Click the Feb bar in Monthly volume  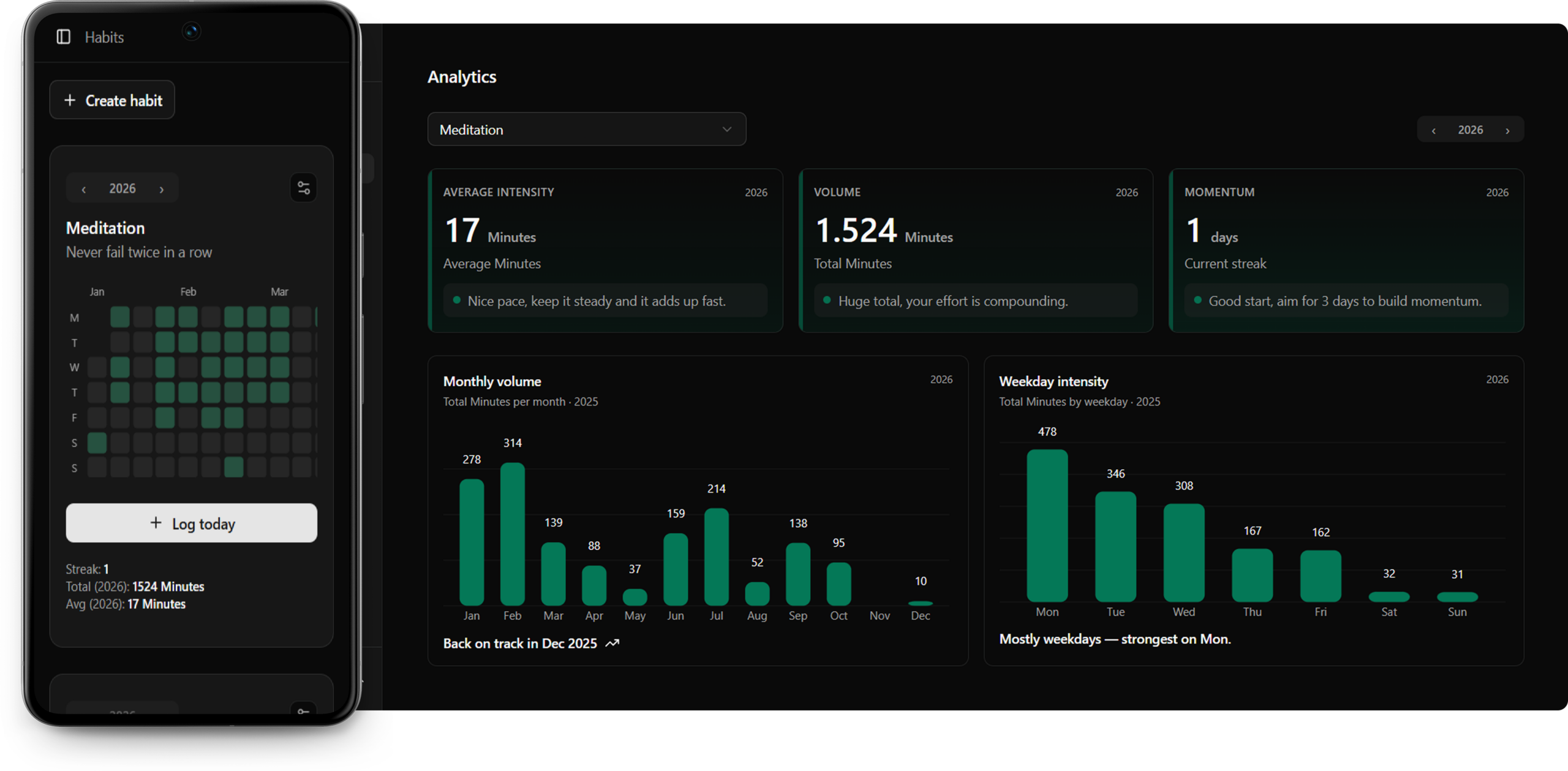pos(512,533)
